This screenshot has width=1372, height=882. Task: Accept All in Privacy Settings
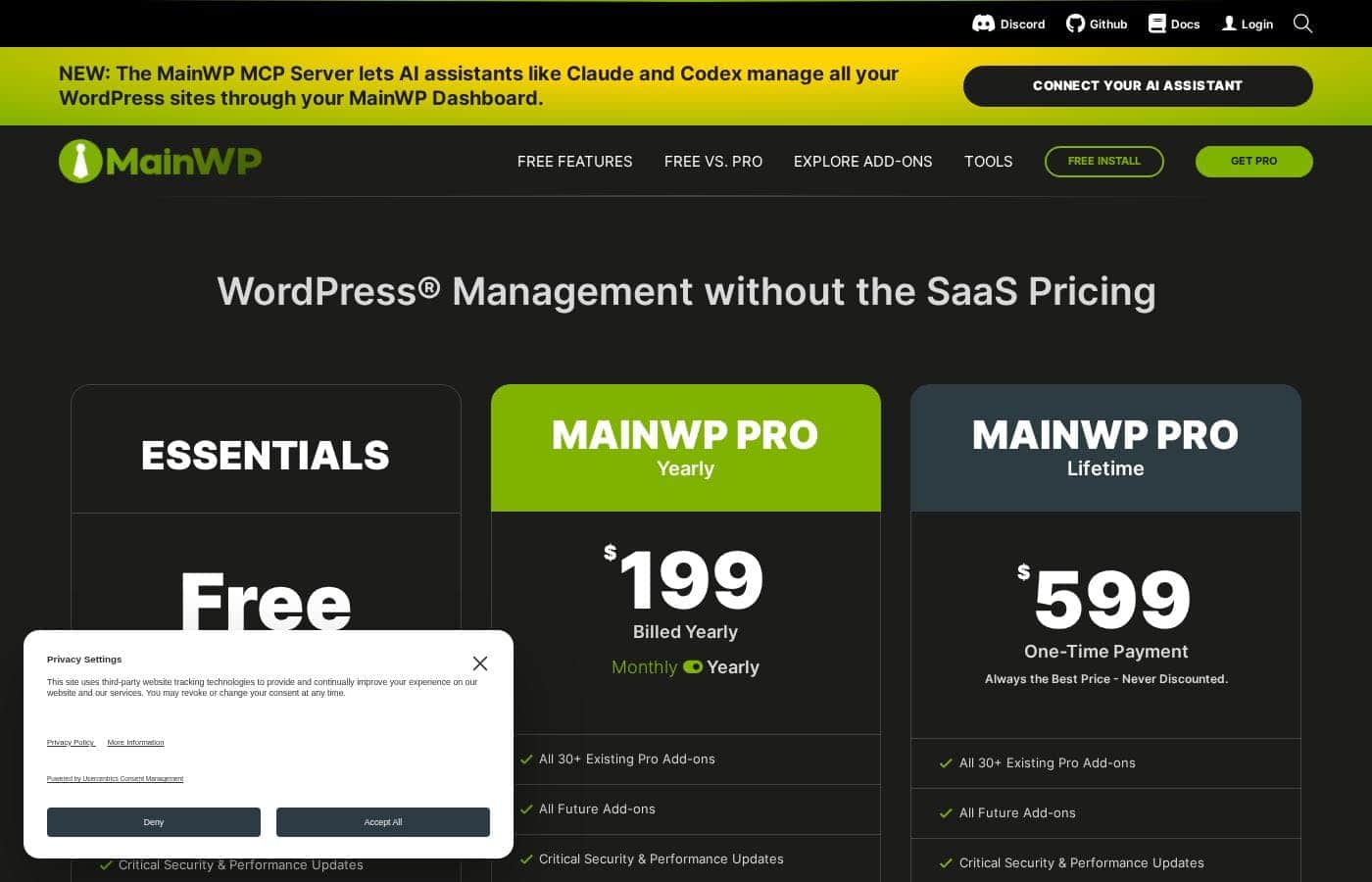pyautogui.click(x=383, y=822)
